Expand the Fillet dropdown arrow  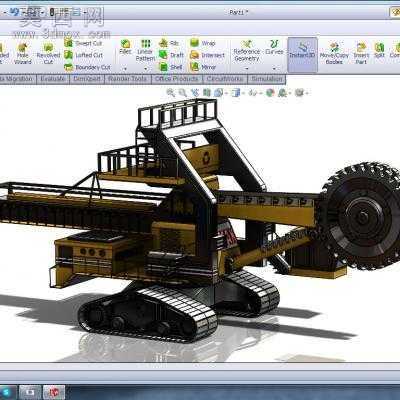[x=125, y=69]
